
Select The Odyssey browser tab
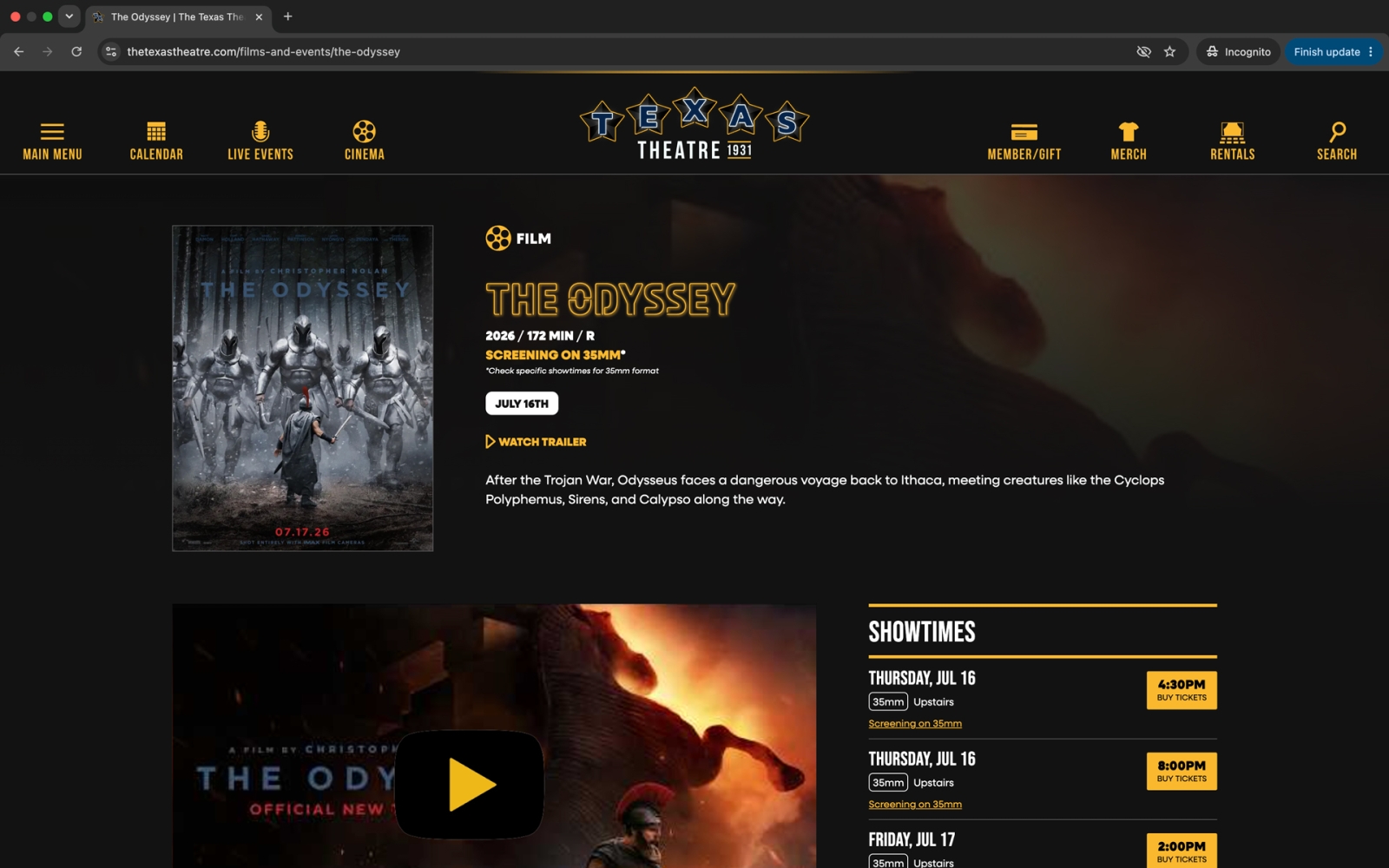coord(178,16)
